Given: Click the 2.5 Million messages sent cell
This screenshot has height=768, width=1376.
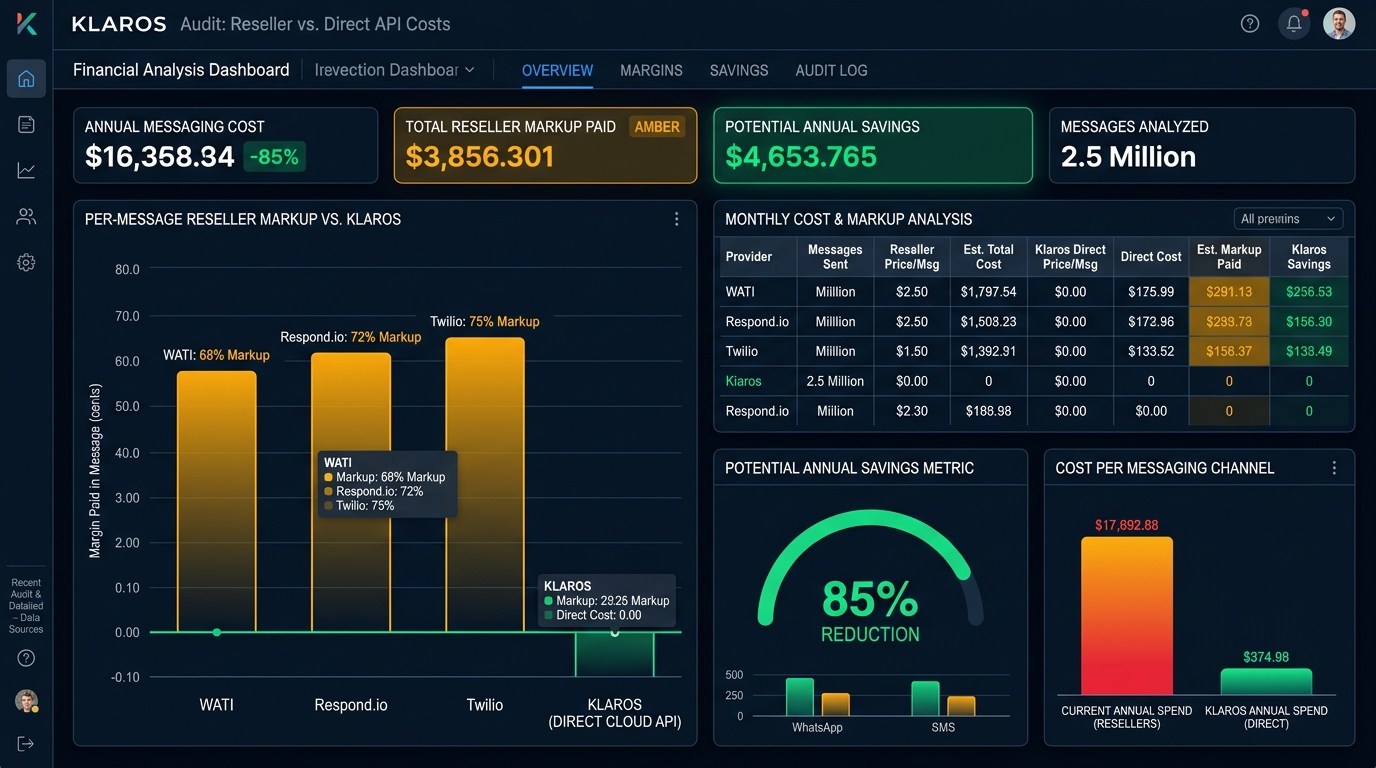Looking at the screenshot, I should pos(835,381).
